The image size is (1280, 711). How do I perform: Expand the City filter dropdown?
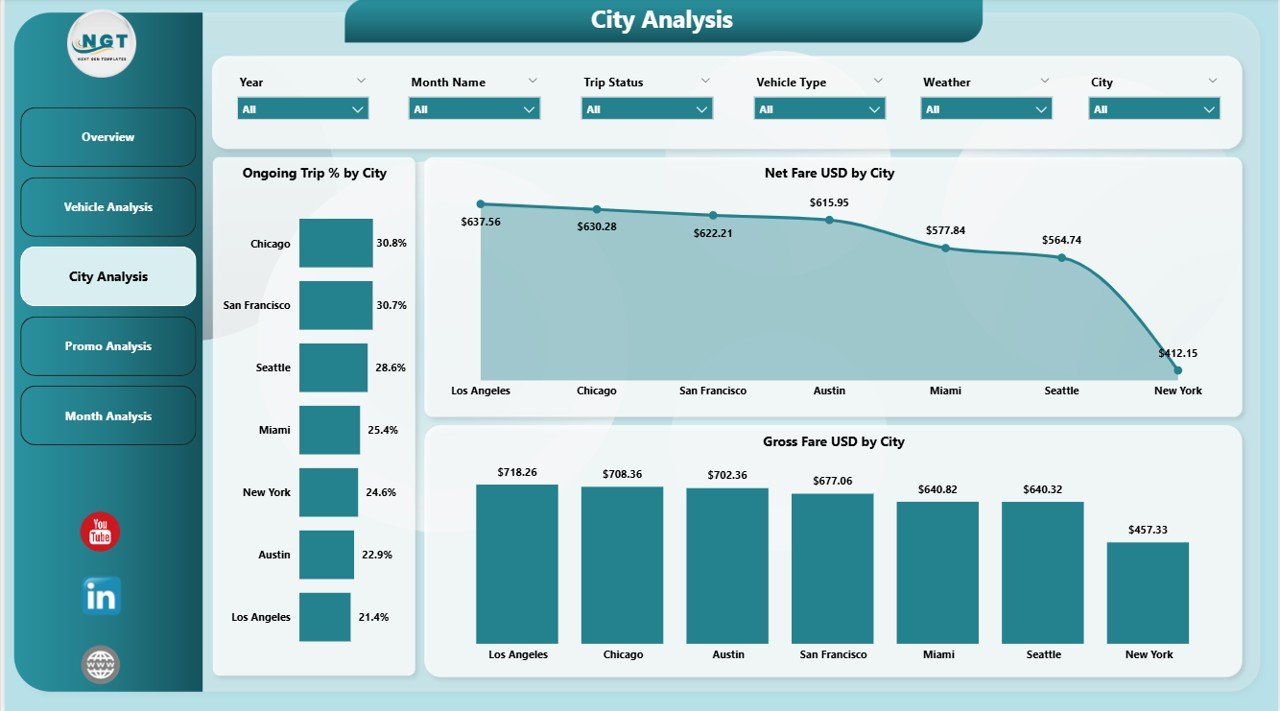pos(1213,108)
